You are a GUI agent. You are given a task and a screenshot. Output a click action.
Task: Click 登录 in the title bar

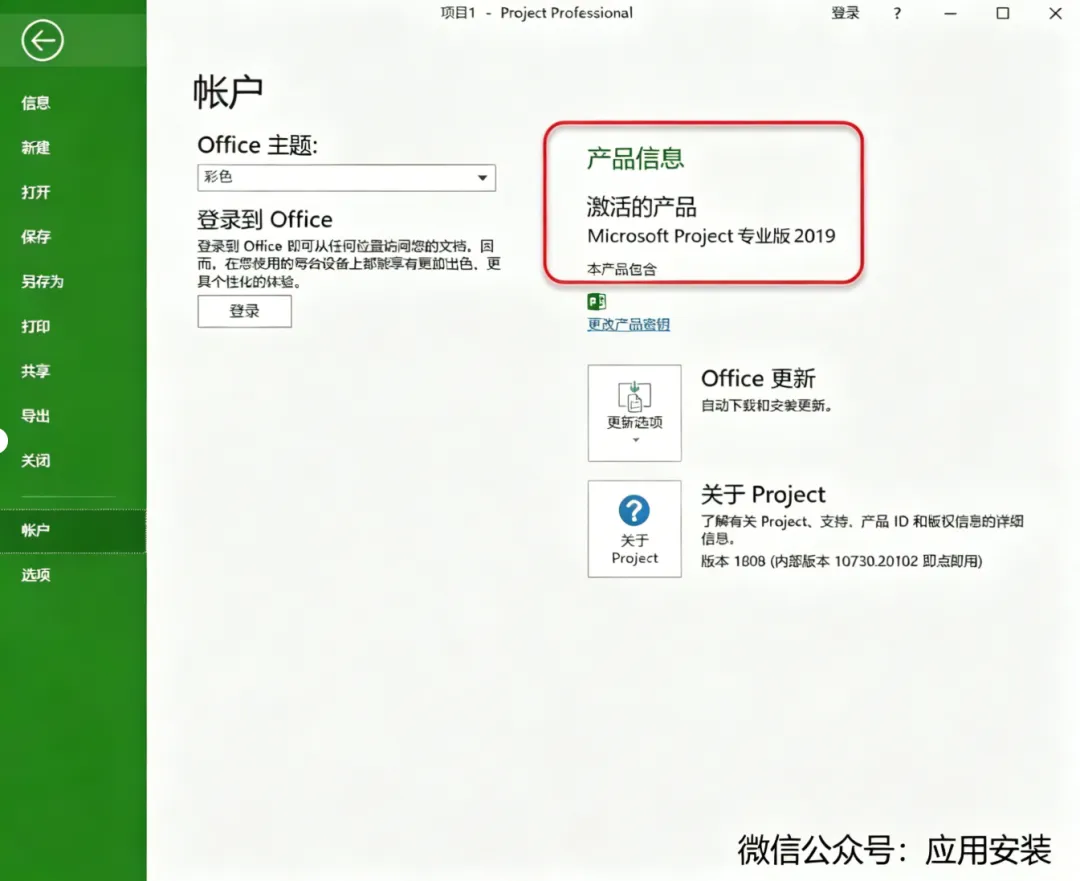[845, 13]
